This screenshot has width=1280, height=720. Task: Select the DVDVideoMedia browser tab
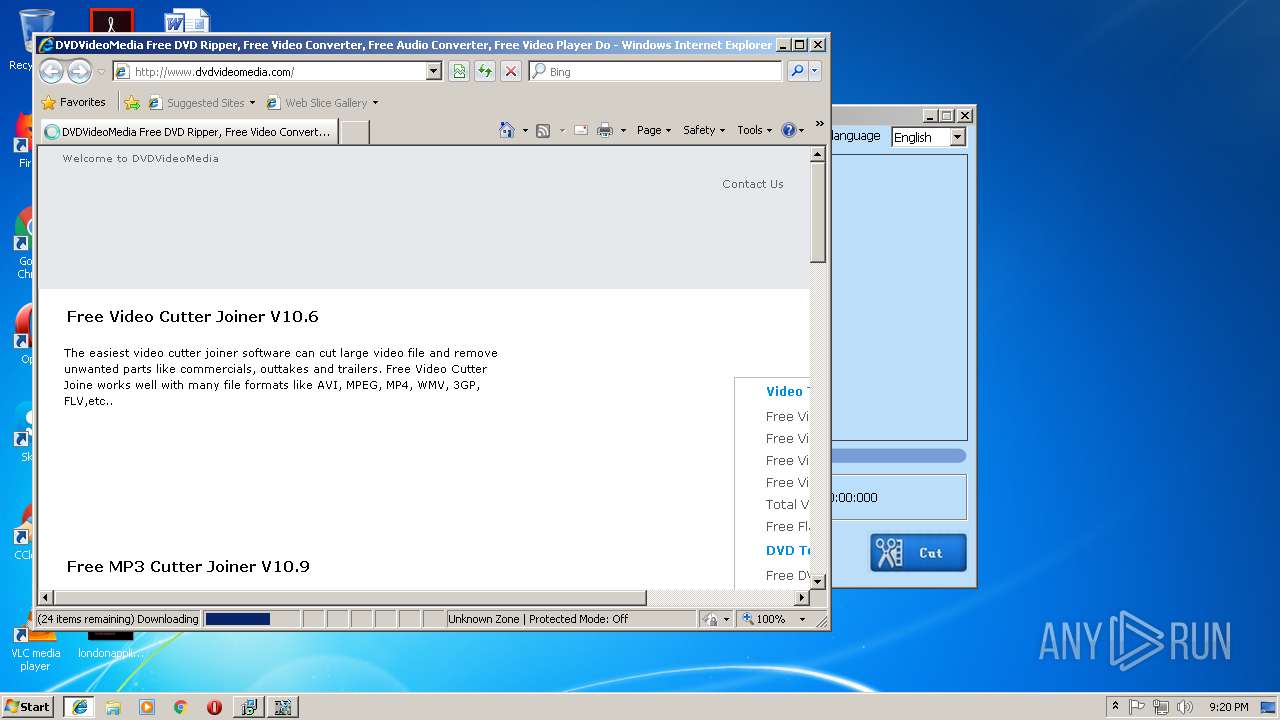tap(188, 131)
